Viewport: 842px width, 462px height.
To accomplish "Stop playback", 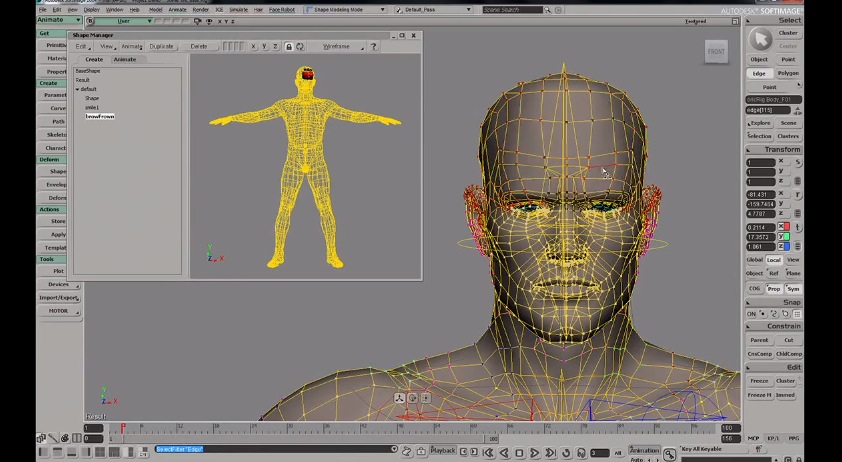I will (519, 453).
